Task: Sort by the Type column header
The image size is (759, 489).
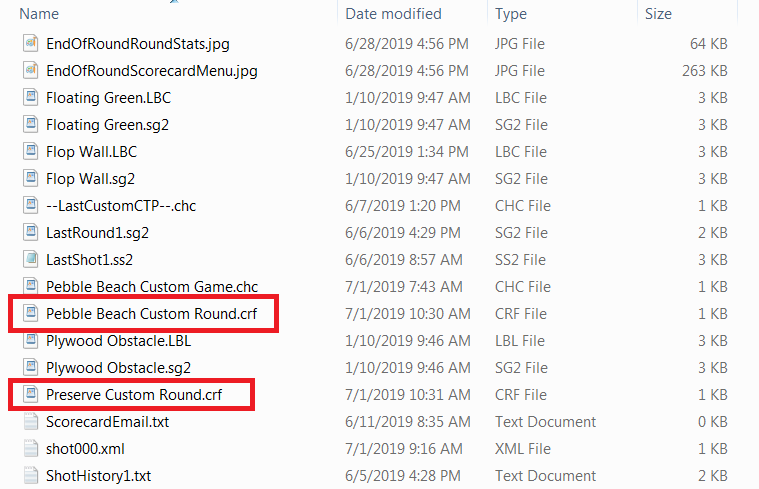Action: 511,14
